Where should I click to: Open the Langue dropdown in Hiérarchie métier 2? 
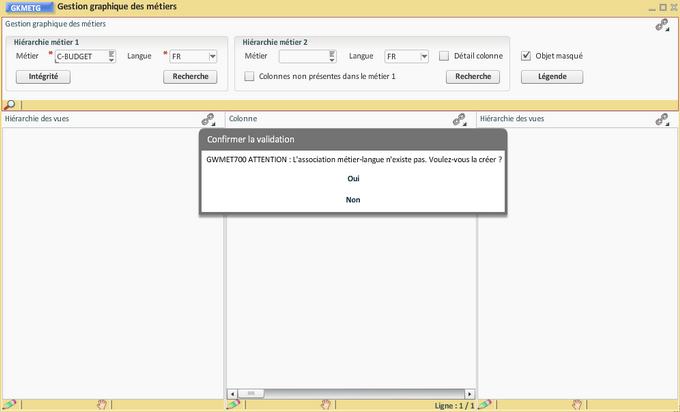424,57
